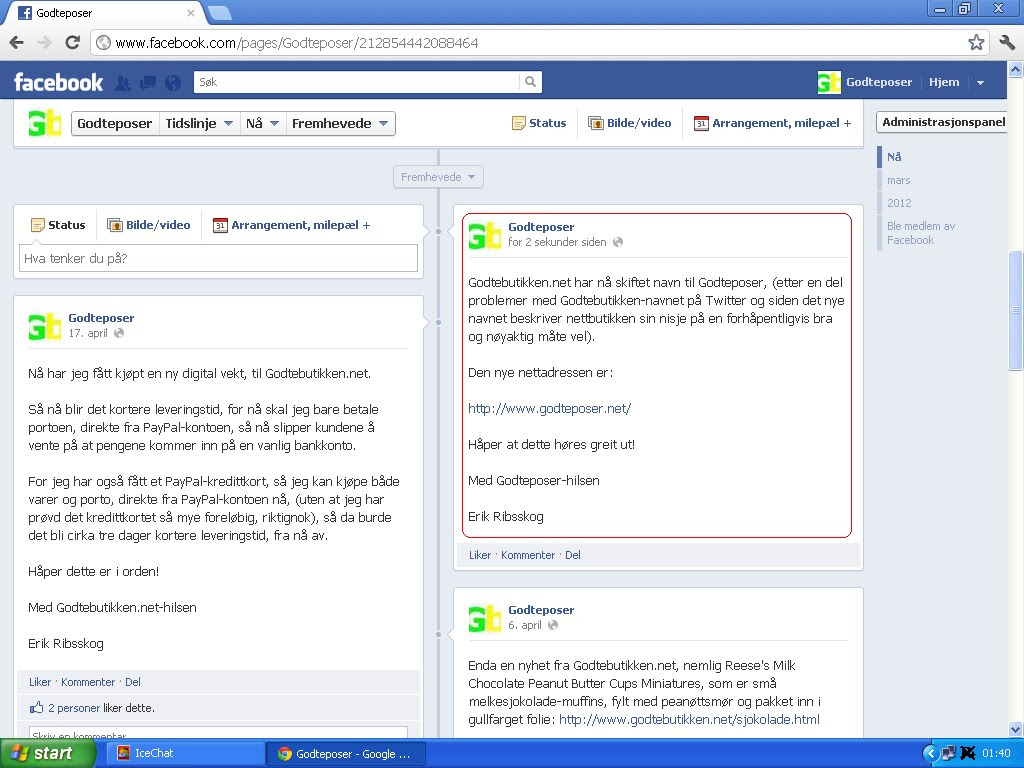Click the Gb page logo beside Godteposer button
This screenshot has width=1024, height=768.
[44, 123]
